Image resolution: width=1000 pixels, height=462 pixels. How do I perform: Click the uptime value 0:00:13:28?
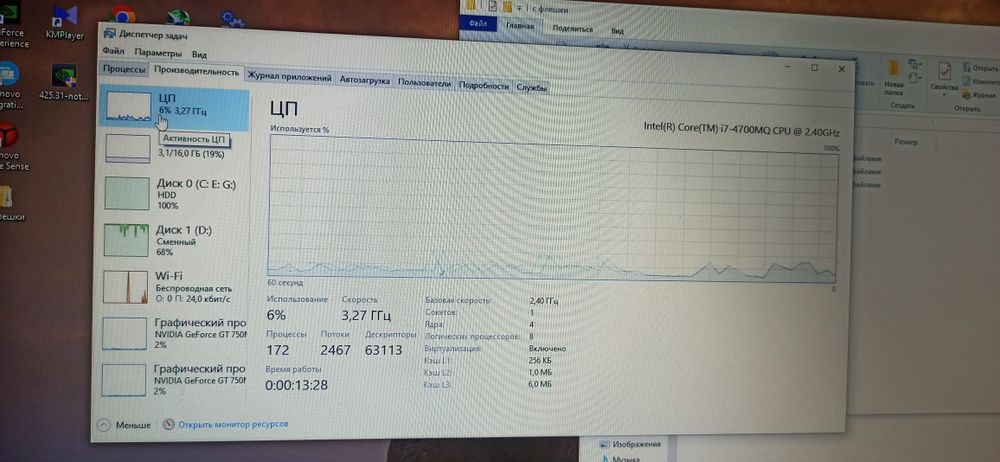[x=296, y=385]
